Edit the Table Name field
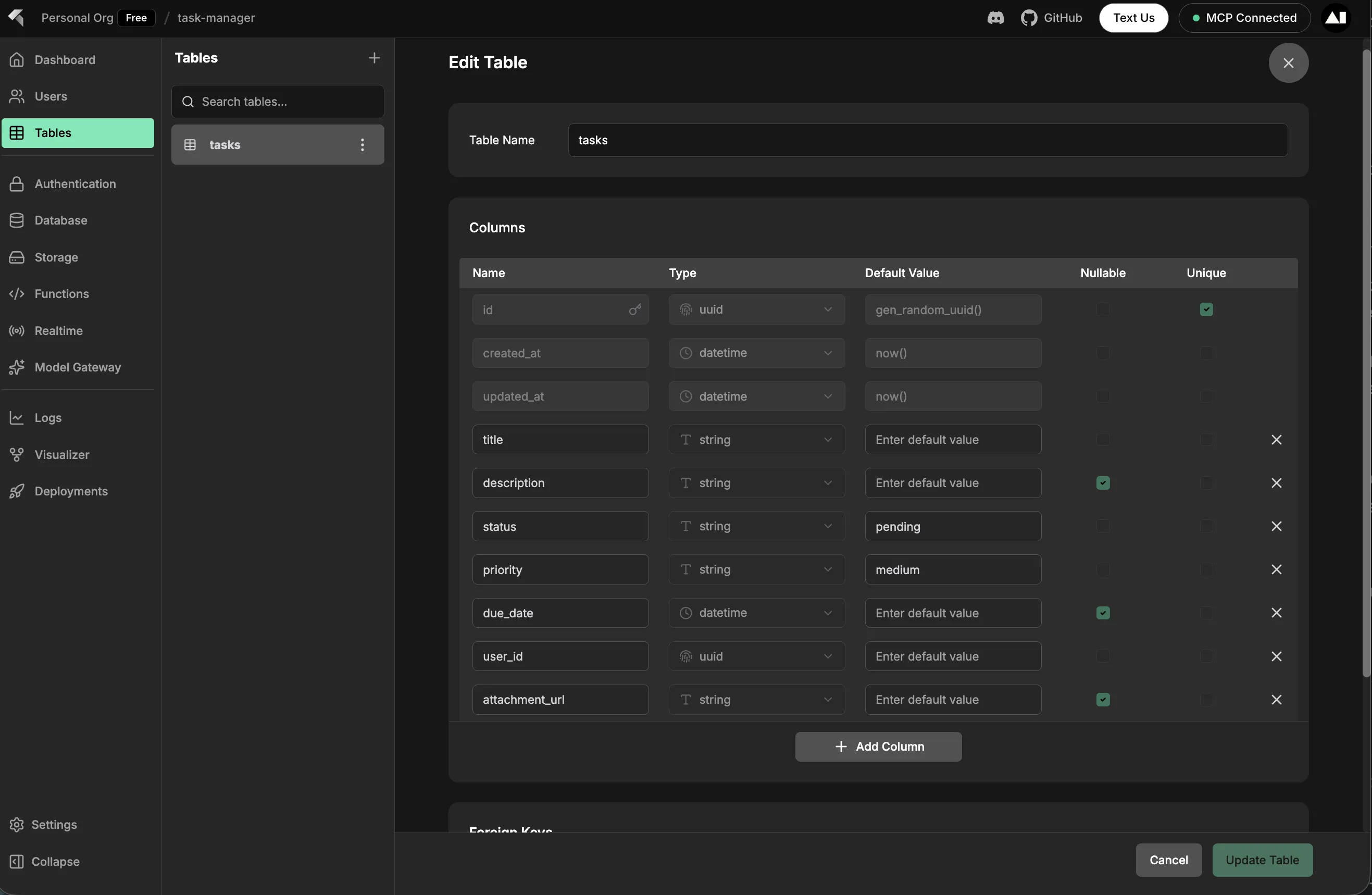Image resolution: width=1372 pixels, height=895 pixels. pyautogui.click(x=928, y=140)
